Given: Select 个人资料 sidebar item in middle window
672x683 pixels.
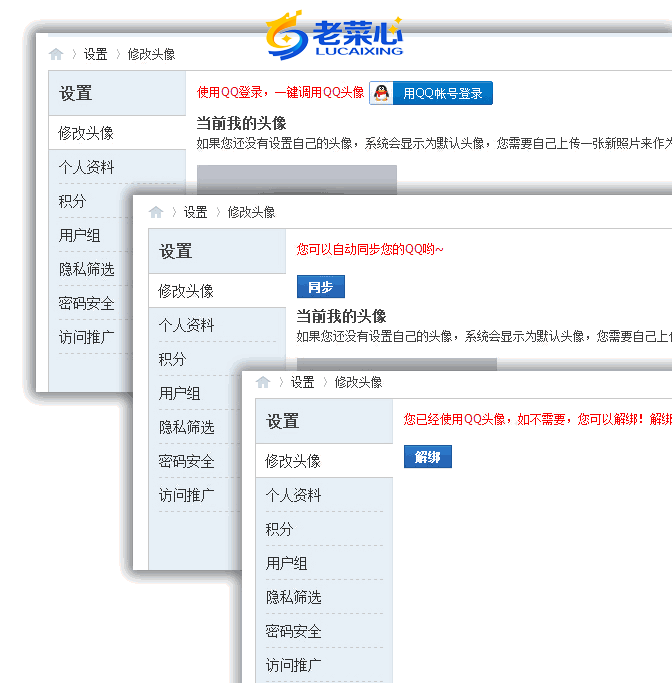Looking at the screenshot, I should 186,325.
